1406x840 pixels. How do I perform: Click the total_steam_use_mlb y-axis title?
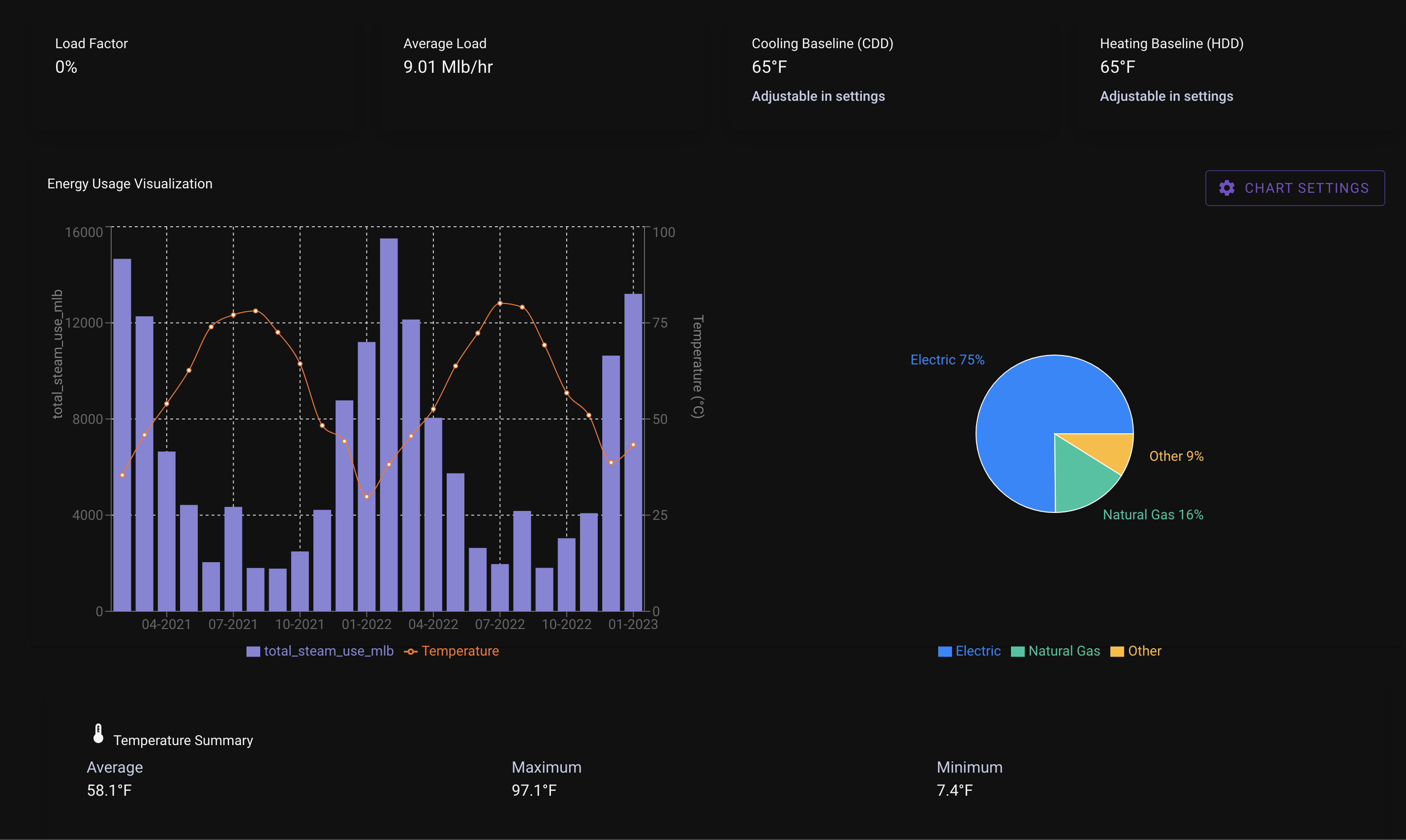click(x=57, y=354)
